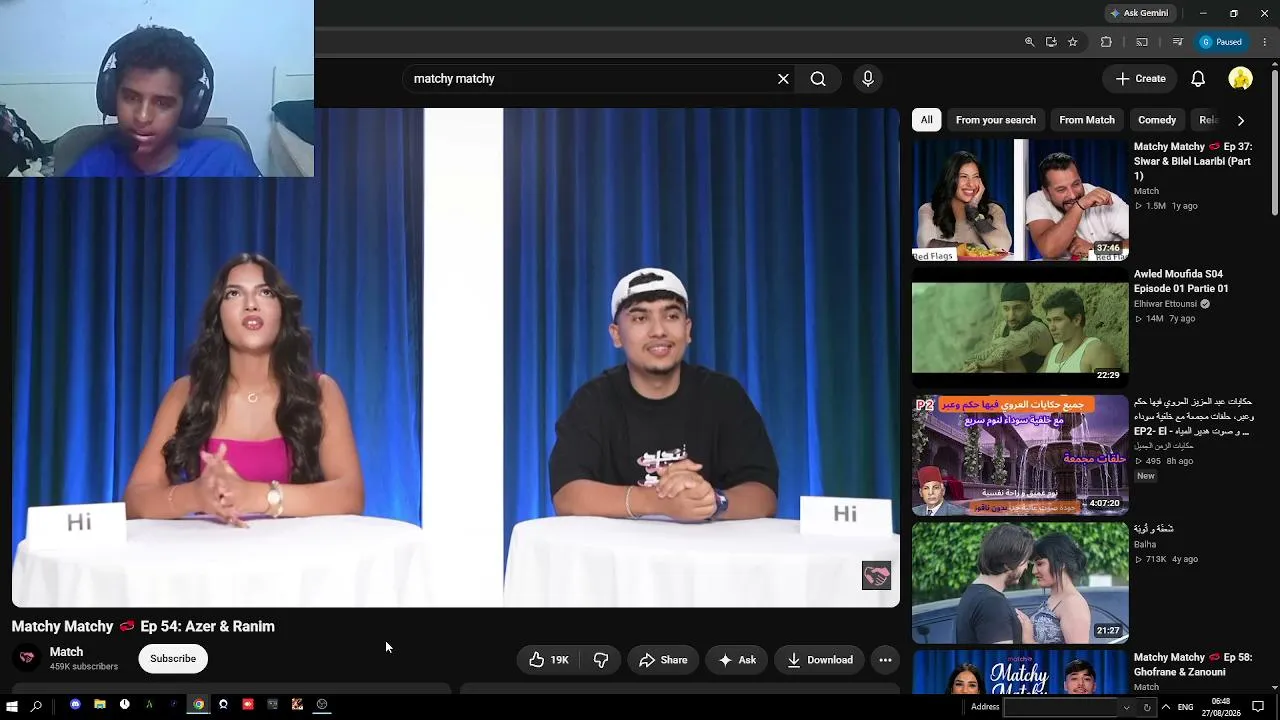Open more actions ellipsis menu
This screenshot has height=720, width=1280.
tap(885, 660)
